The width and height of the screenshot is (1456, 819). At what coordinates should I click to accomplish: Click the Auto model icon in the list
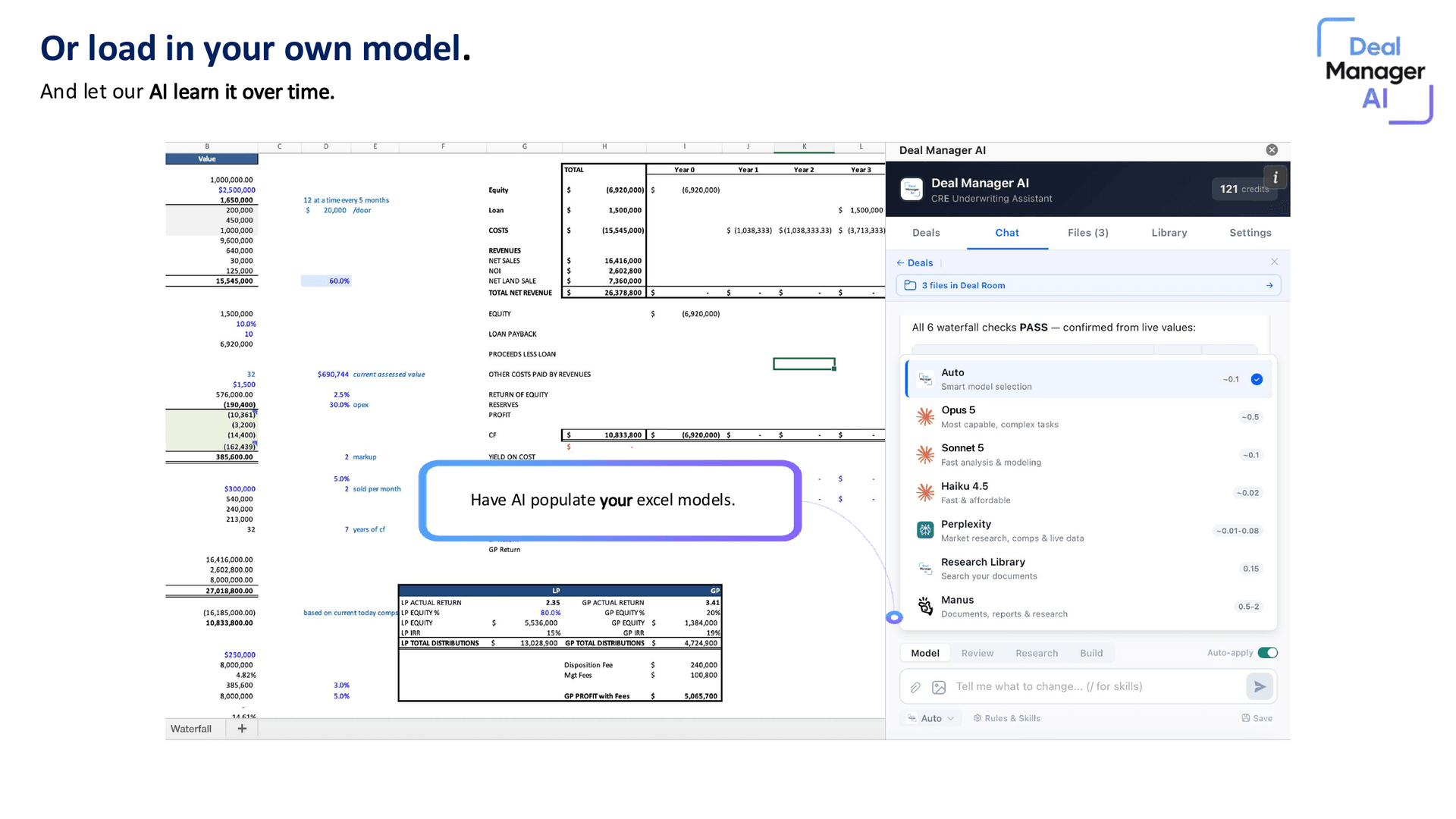point(925,379)
